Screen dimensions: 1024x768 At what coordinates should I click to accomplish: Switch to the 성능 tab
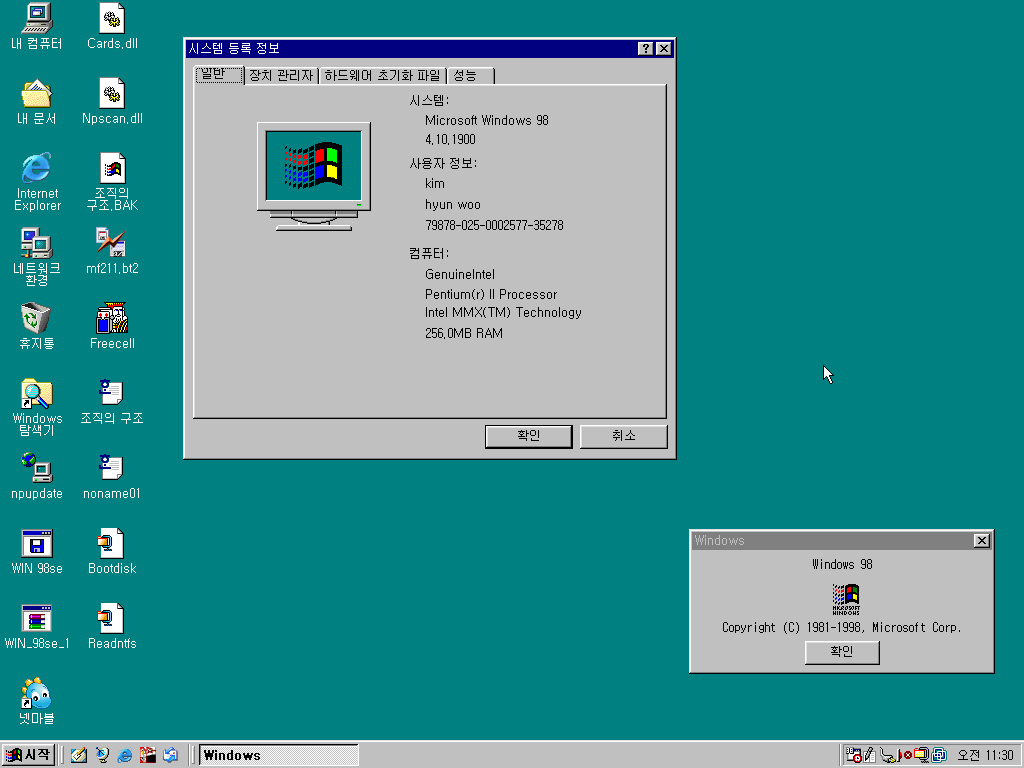pyautogui.click(x=470, y=76)
